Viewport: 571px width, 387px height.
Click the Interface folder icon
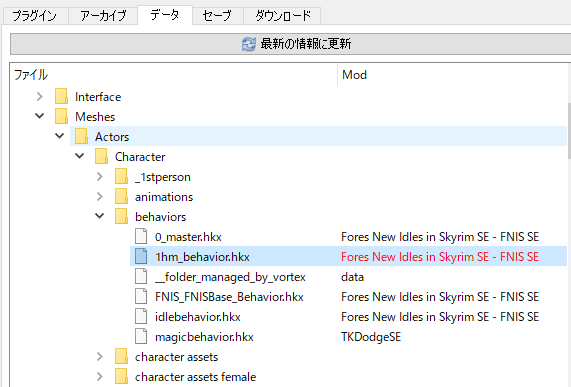pos(62,96)
